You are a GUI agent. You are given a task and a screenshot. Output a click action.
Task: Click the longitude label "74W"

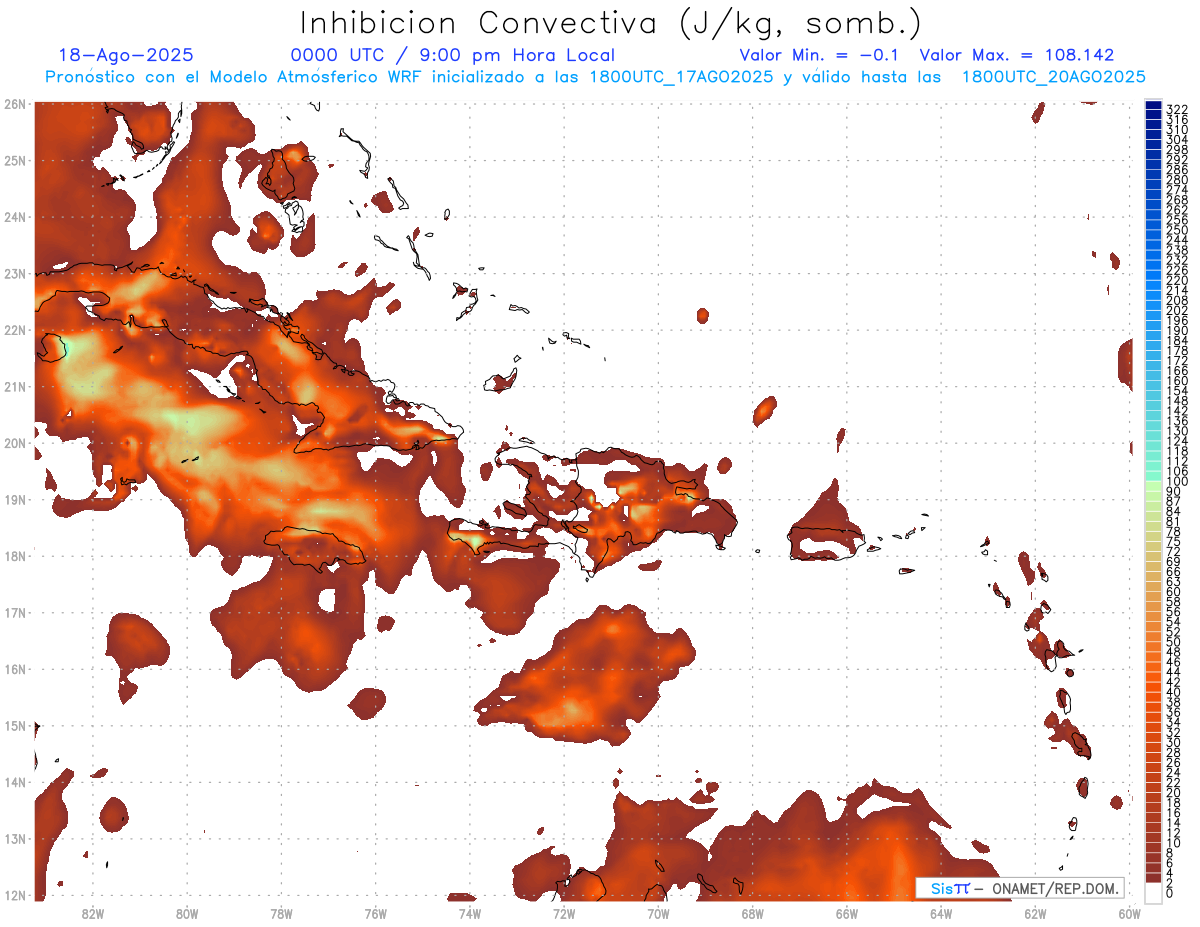[469, 913]
